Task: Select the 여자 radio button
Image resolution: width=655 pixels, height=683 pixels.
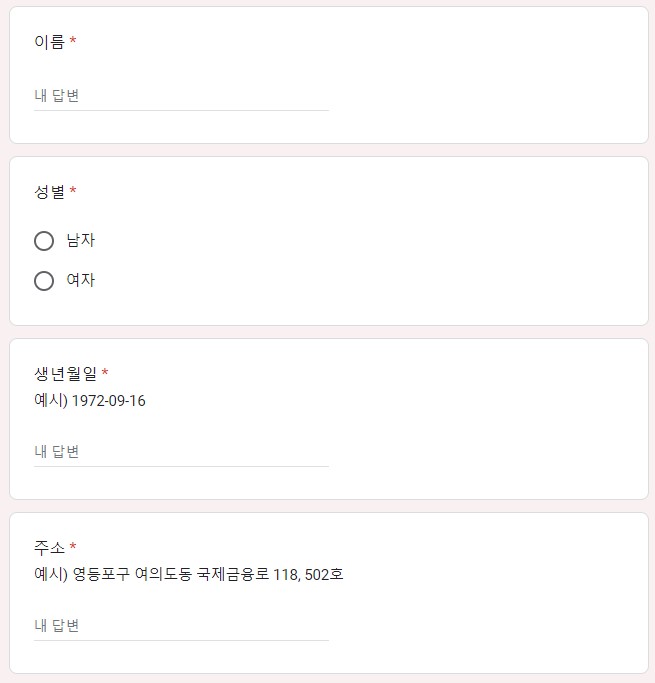Action: tap(44, 281)
